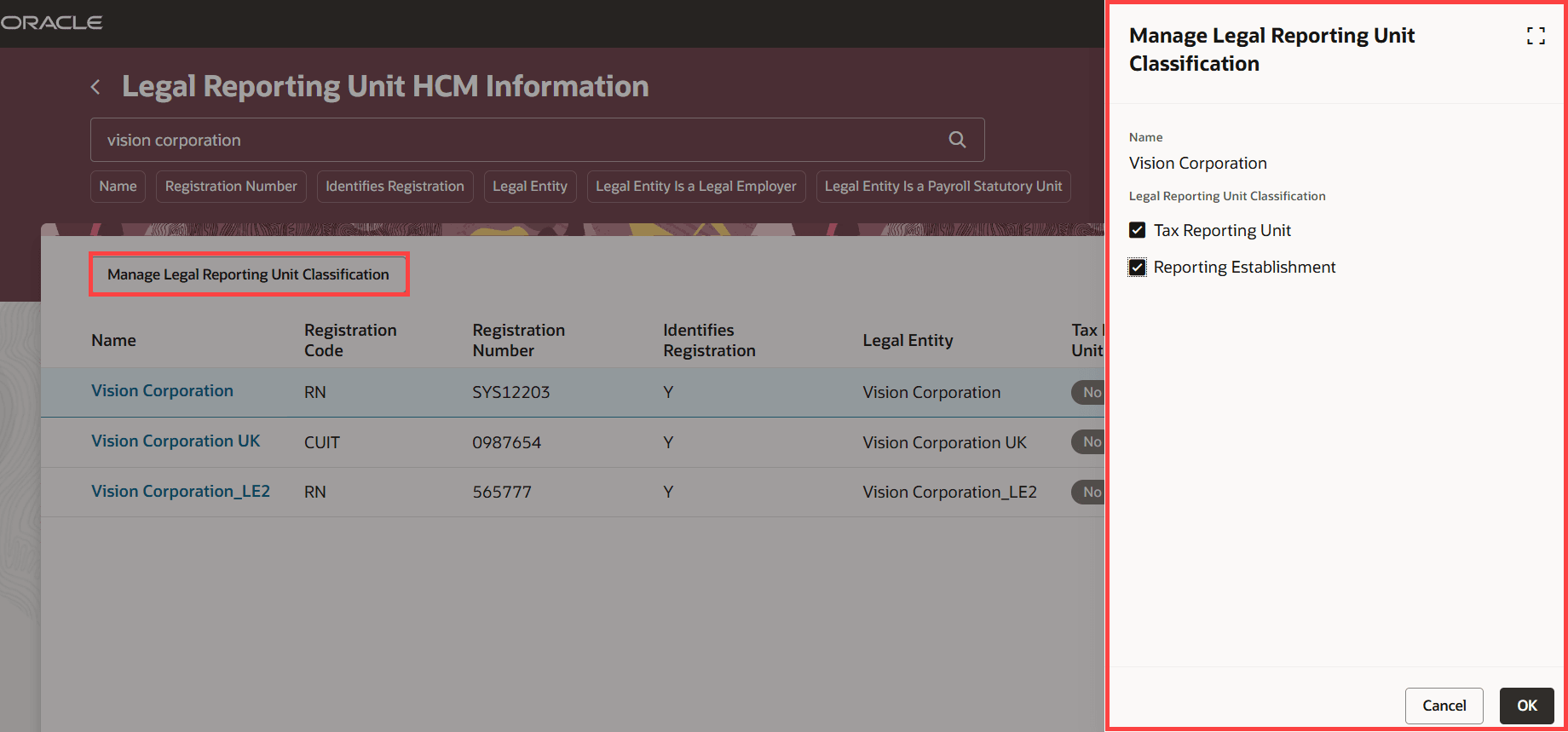Click the Oracle logo

point(51,23)
